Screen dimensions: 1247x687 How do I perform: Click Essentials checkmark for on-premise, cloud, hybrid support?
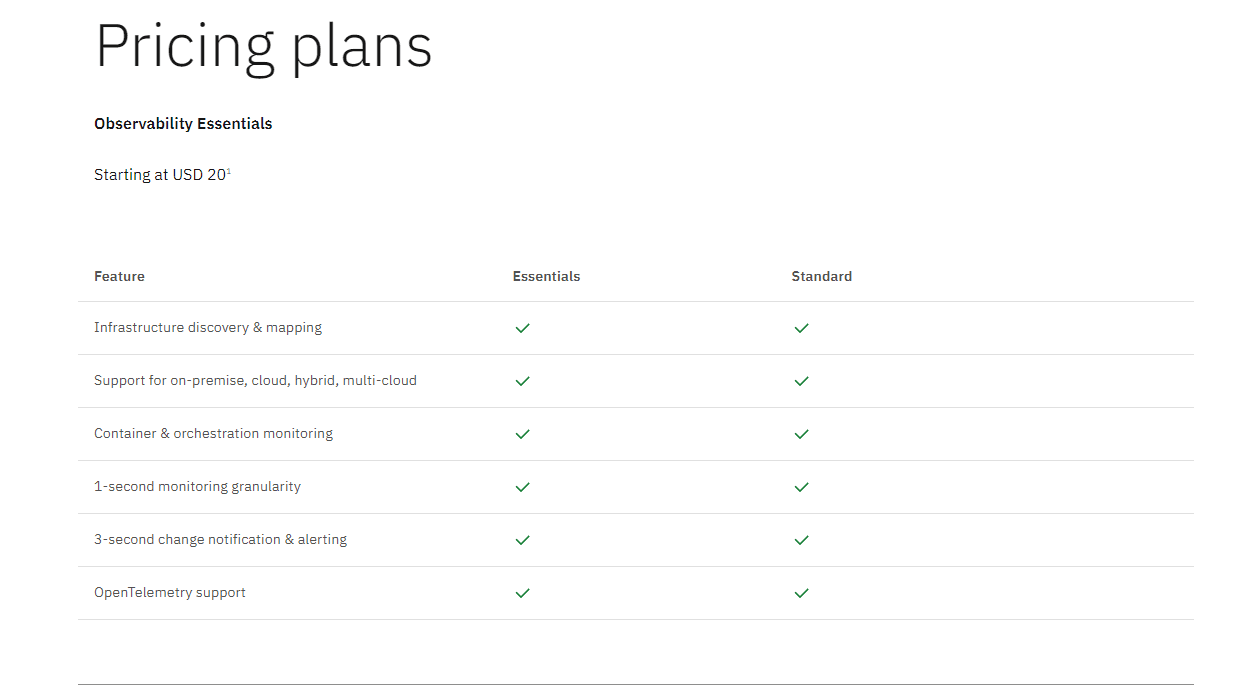tap(522, 381)
